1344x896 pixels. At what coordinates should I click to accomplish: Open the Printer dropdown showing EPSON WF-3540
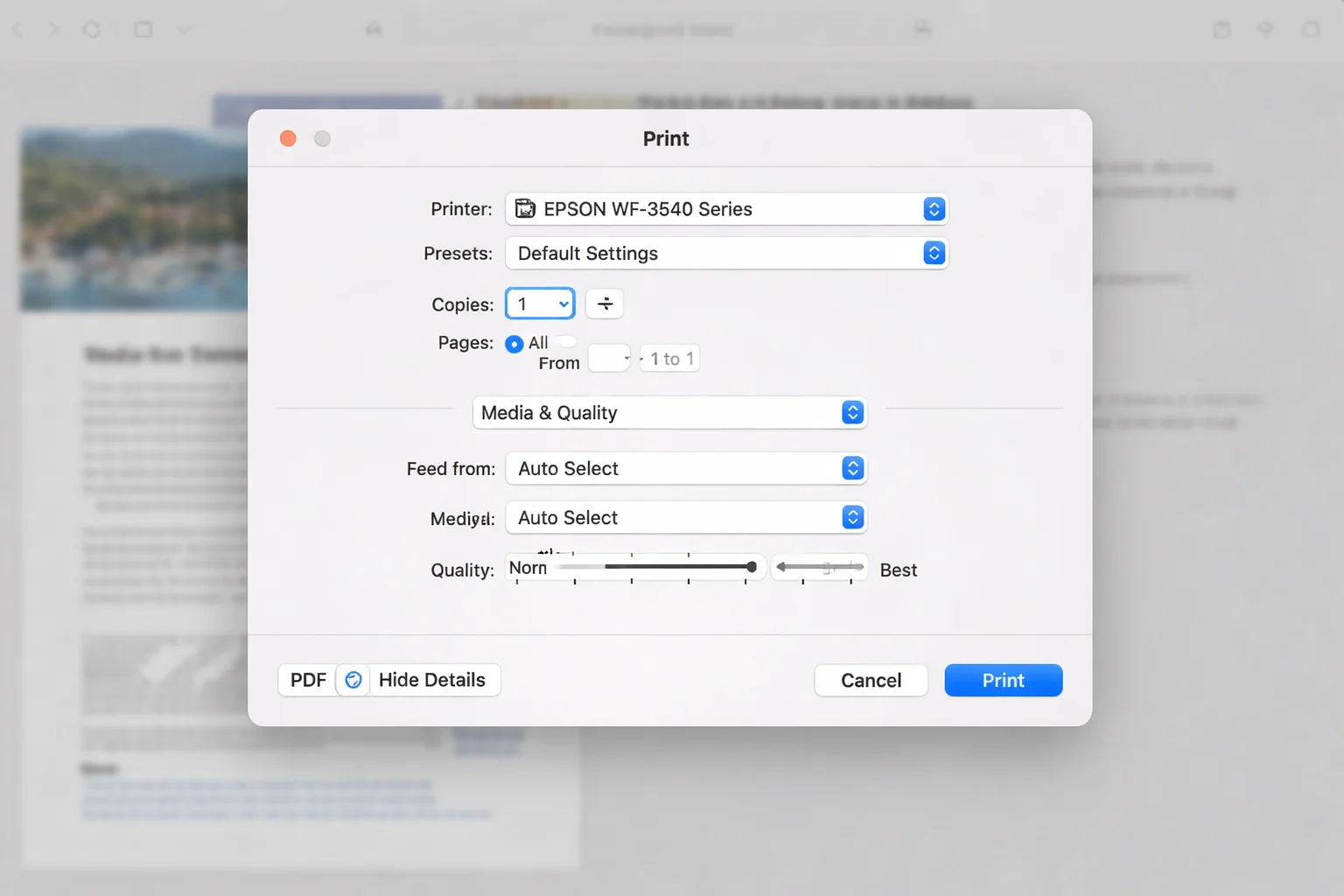tap(726, 209)
